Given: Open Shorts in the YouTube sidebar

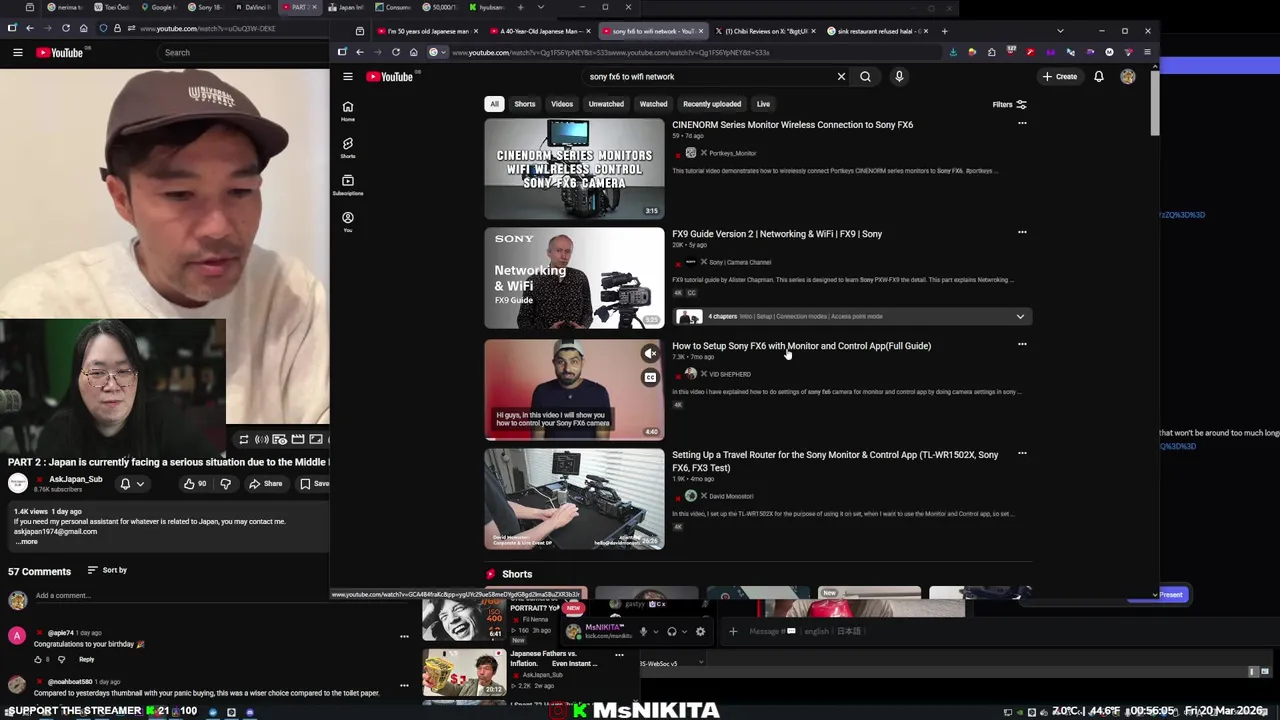Looking at the screenshot, I should pos(348,148).
